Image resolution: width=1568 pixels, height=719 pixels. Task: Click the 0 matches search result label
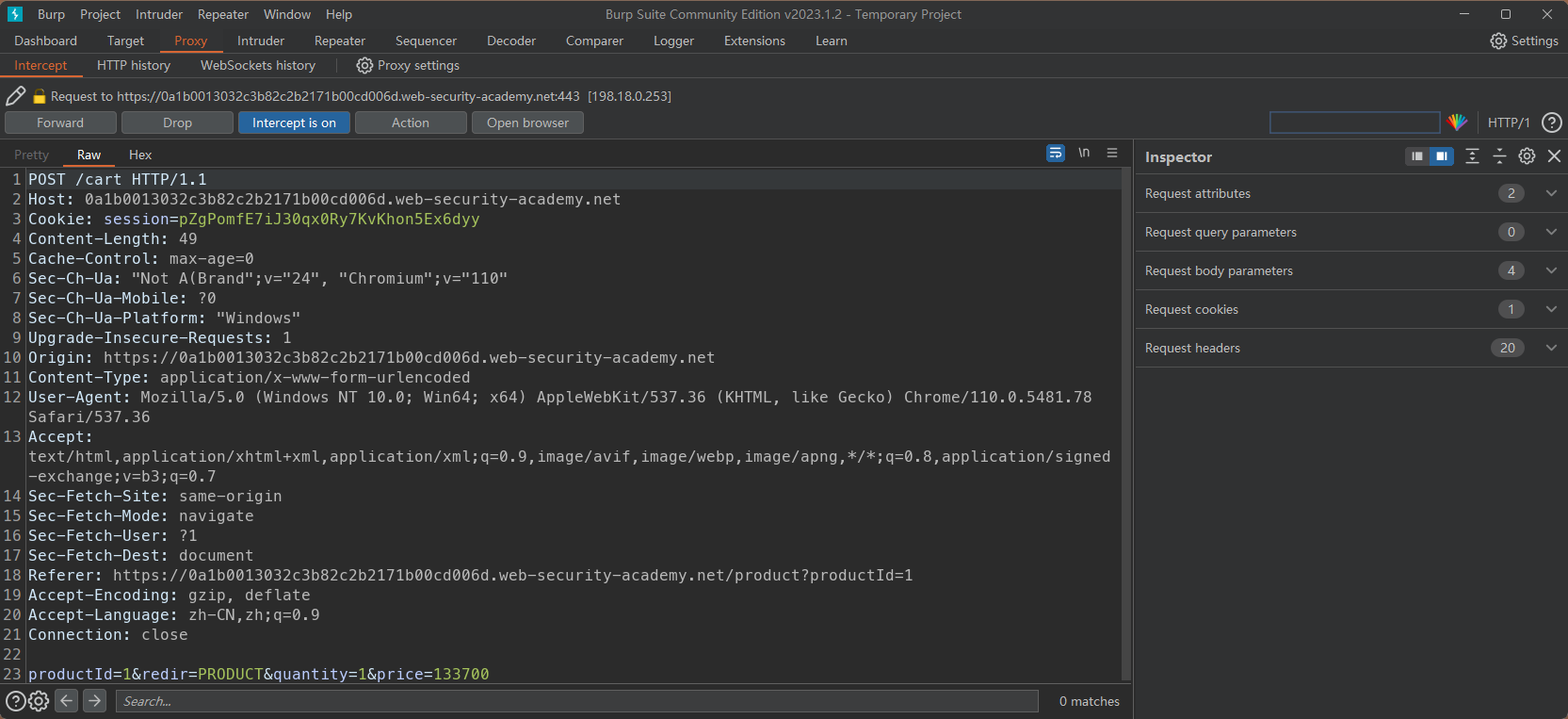[1090, 701]
